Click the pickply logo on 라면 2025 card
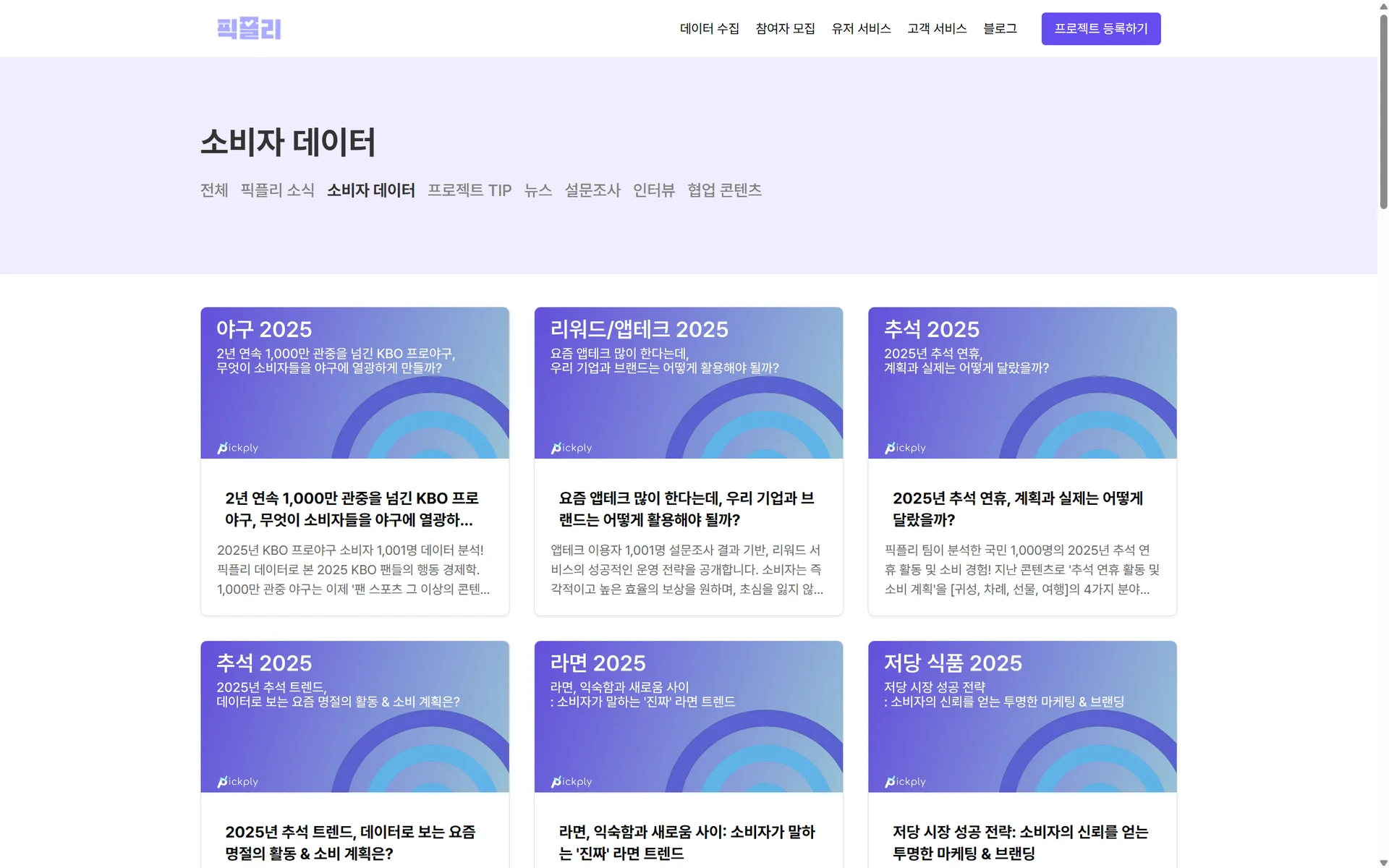The width and height of the screenshot is (1389, 868). [x=571, y=781]
